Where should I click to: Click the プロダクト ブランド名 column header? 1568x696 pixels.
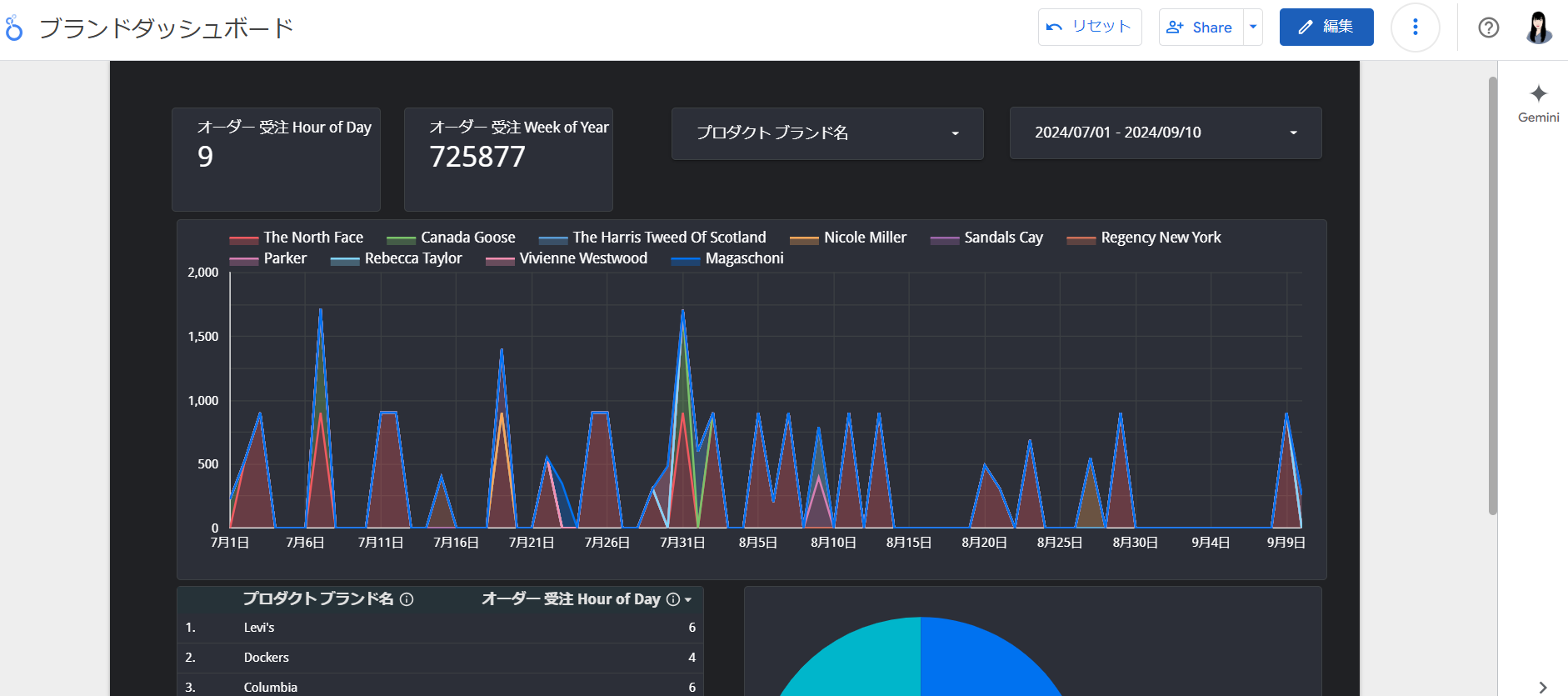coord(318,598)
